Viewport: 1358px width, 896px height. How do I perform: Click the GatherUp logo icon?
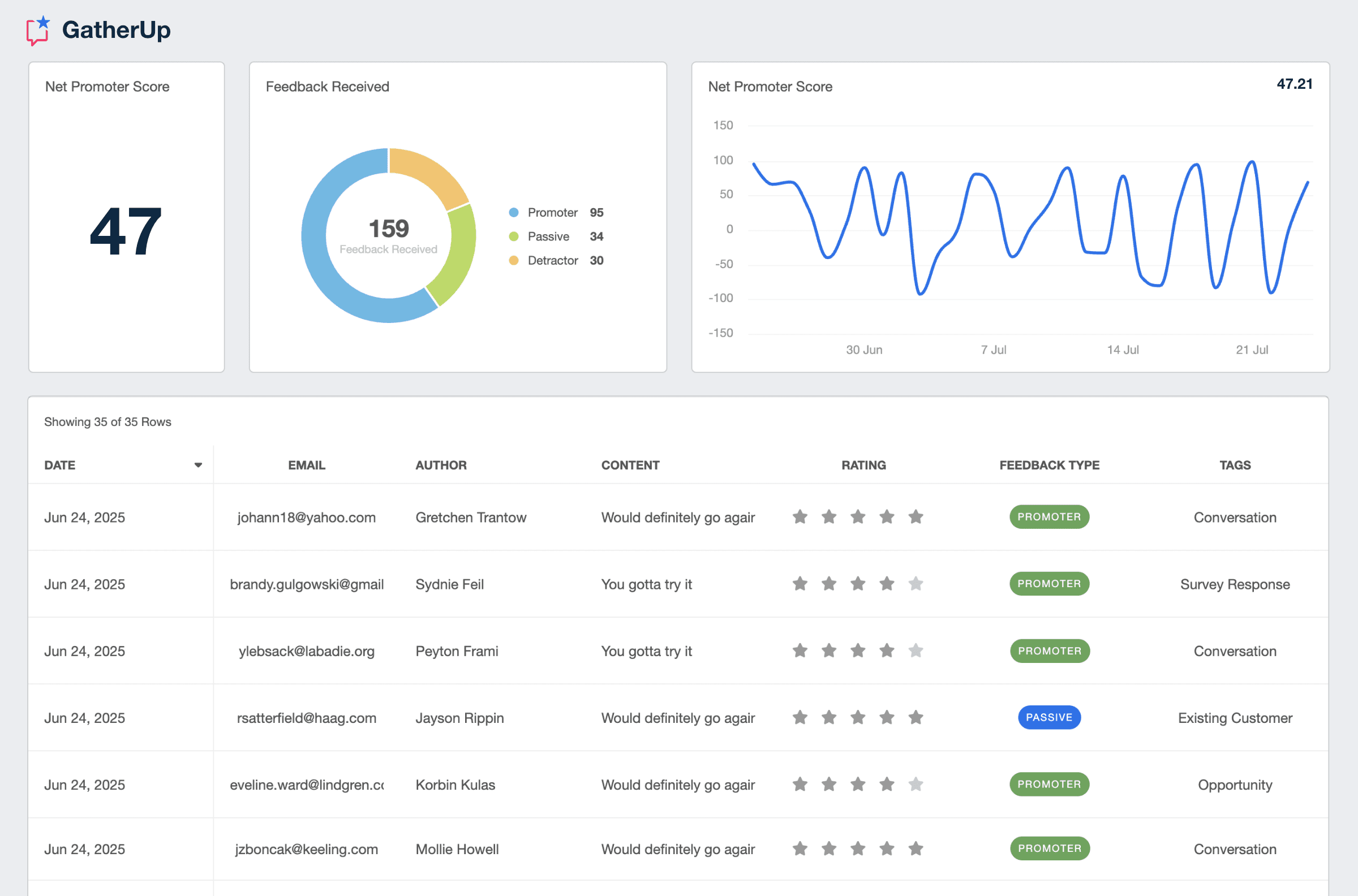tap(38, 31)
